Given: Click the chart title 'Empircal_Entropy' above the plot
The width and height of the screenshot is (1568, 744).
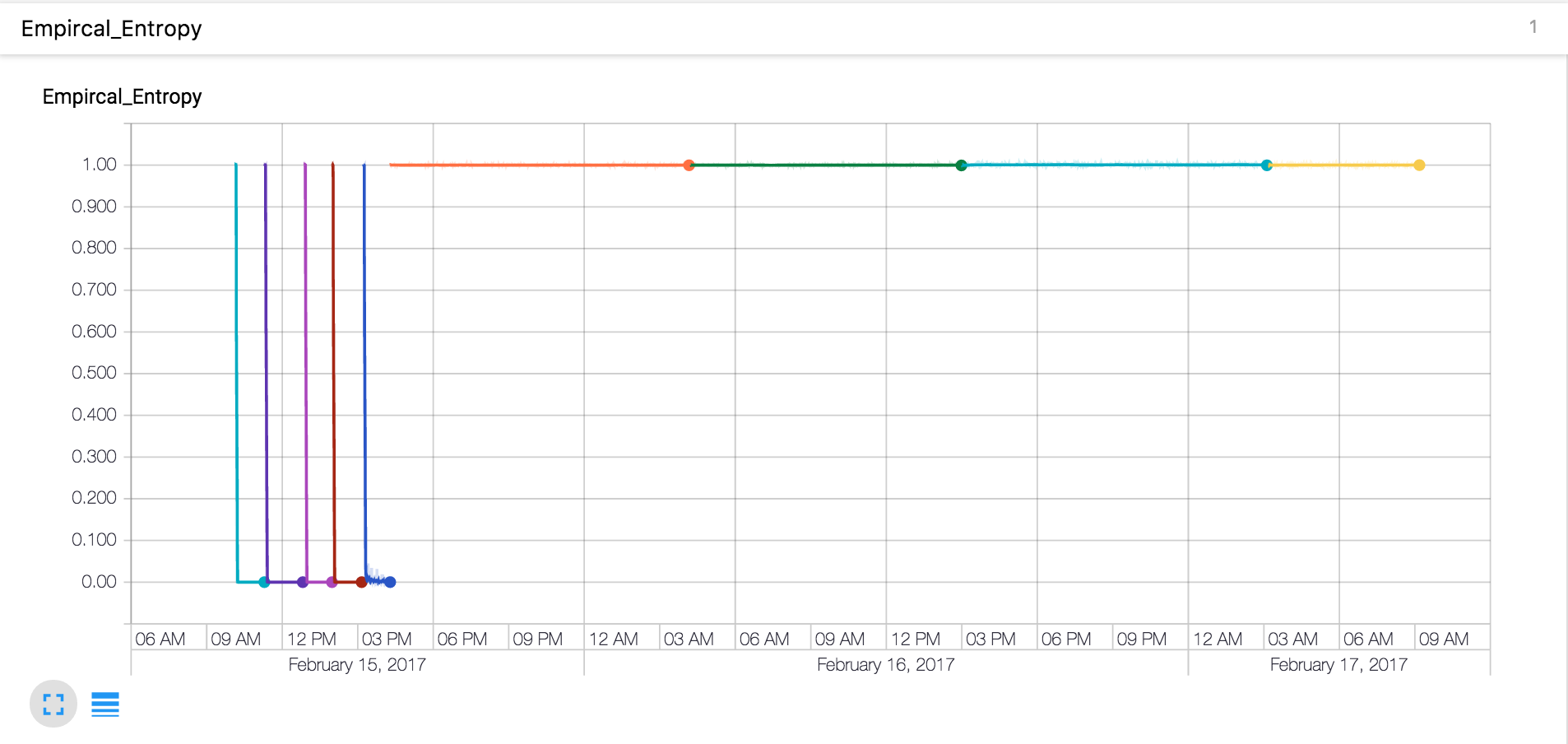Looking at the screenshot, I should [x=122, y=96].
